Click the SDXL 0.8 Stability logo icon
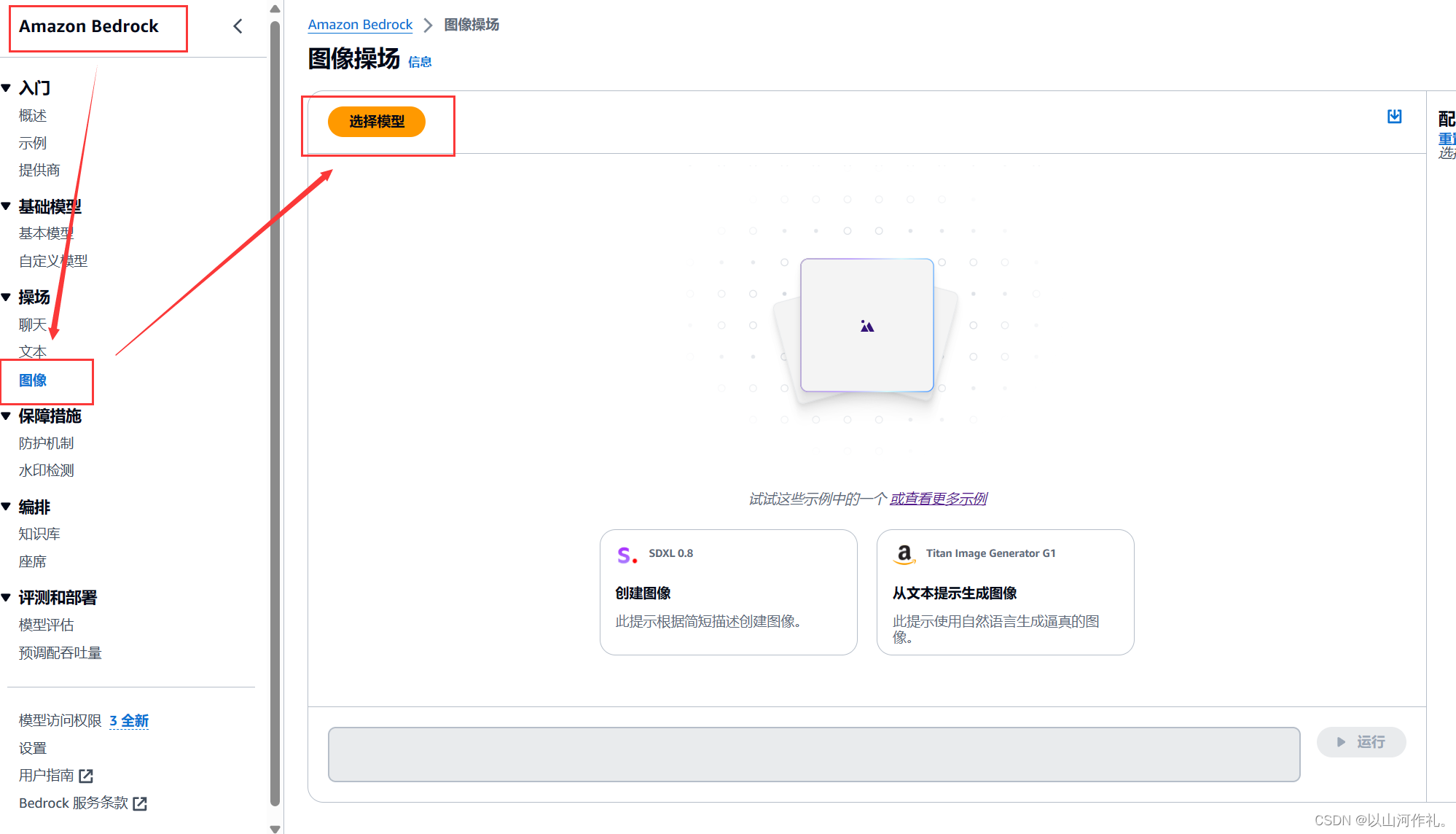The width and height of the screenshot is (1456, 834). 627,555
